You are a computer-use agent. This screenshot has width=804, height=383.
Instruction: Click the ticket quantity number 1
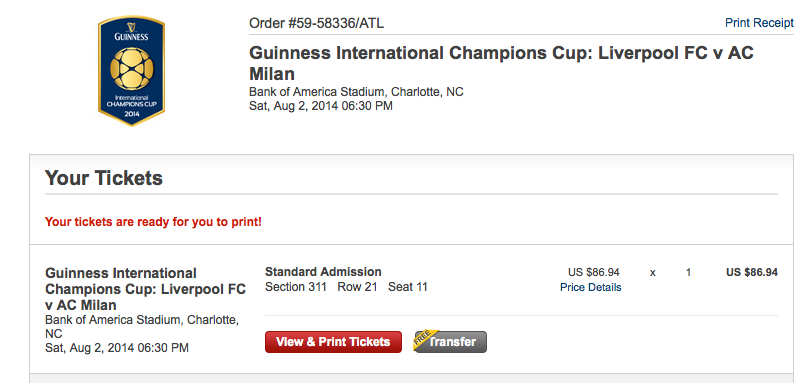tap(688, 273)
